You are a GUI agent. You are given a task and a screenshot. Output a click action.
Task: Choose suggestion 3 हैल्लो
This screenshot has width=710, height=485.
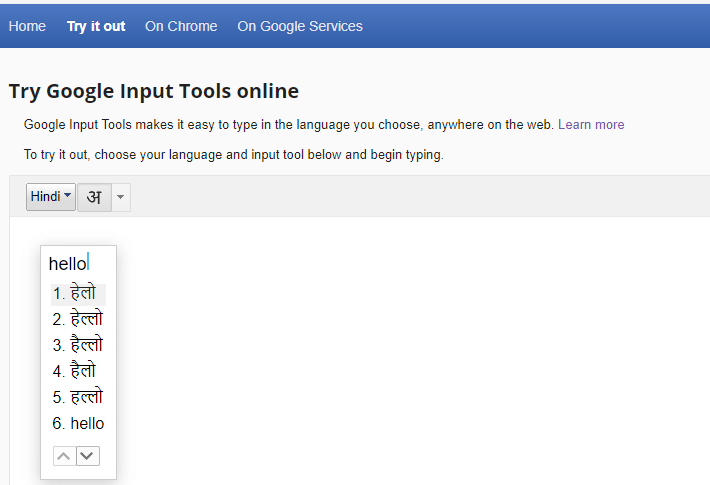[78, 346]
